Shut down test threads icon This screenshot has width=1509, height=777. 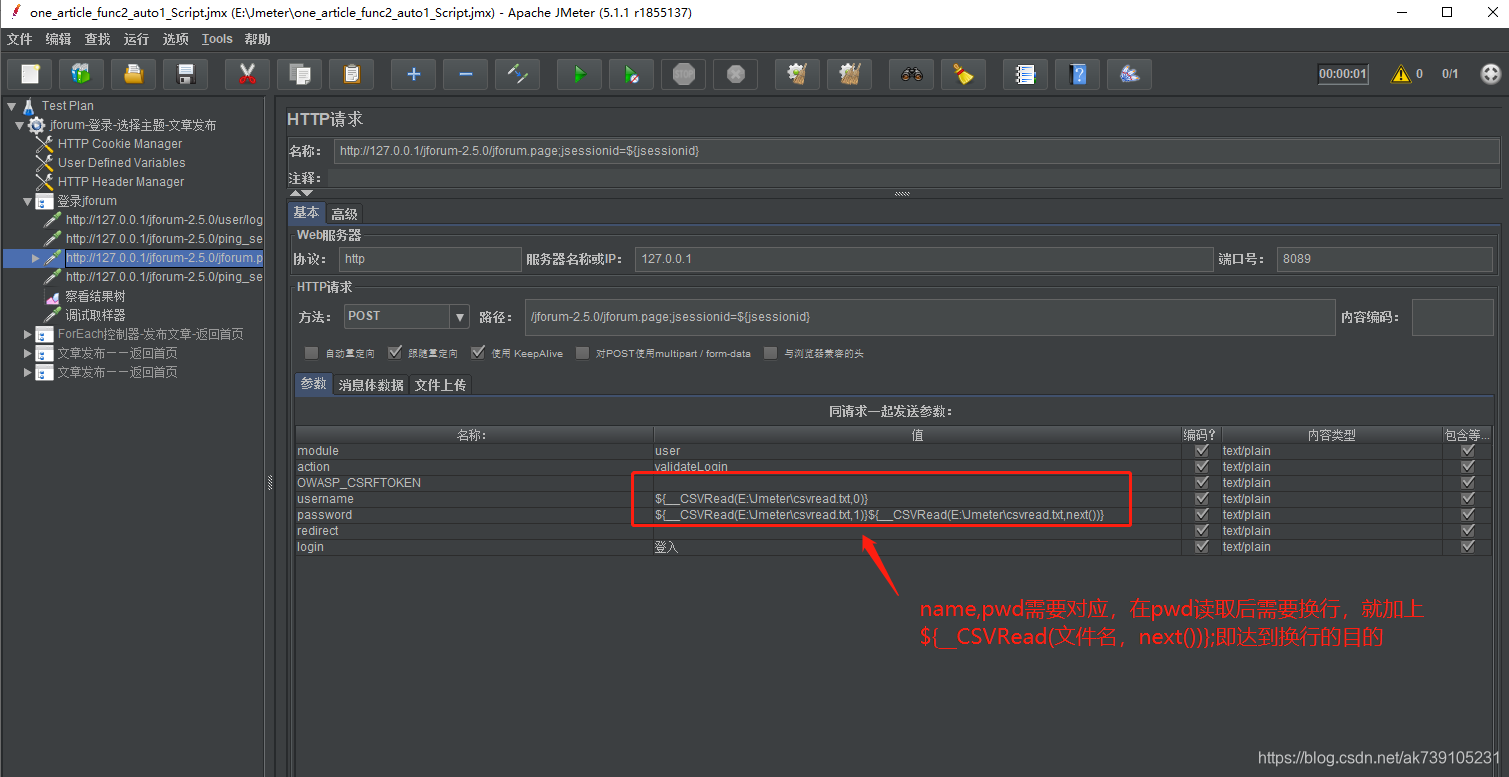pyautogui.click(x=735, y=74)
